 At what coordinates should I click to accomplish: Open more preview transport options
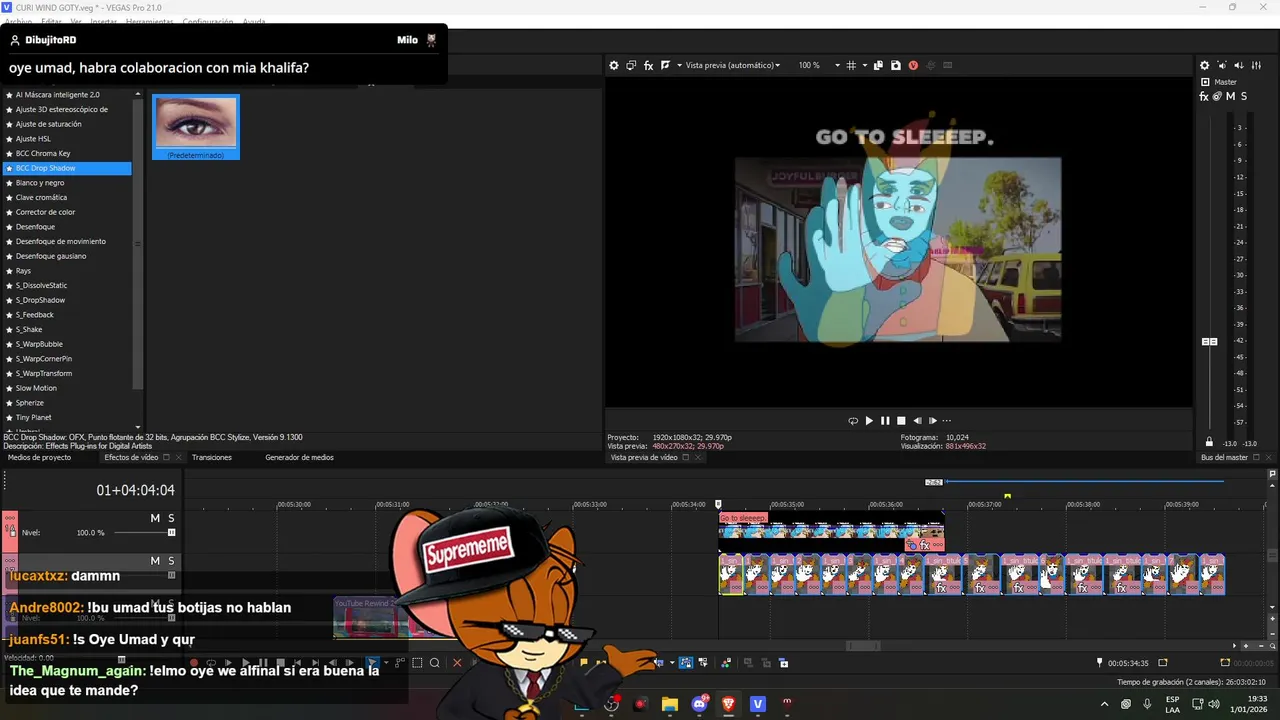tap(947, 421)
